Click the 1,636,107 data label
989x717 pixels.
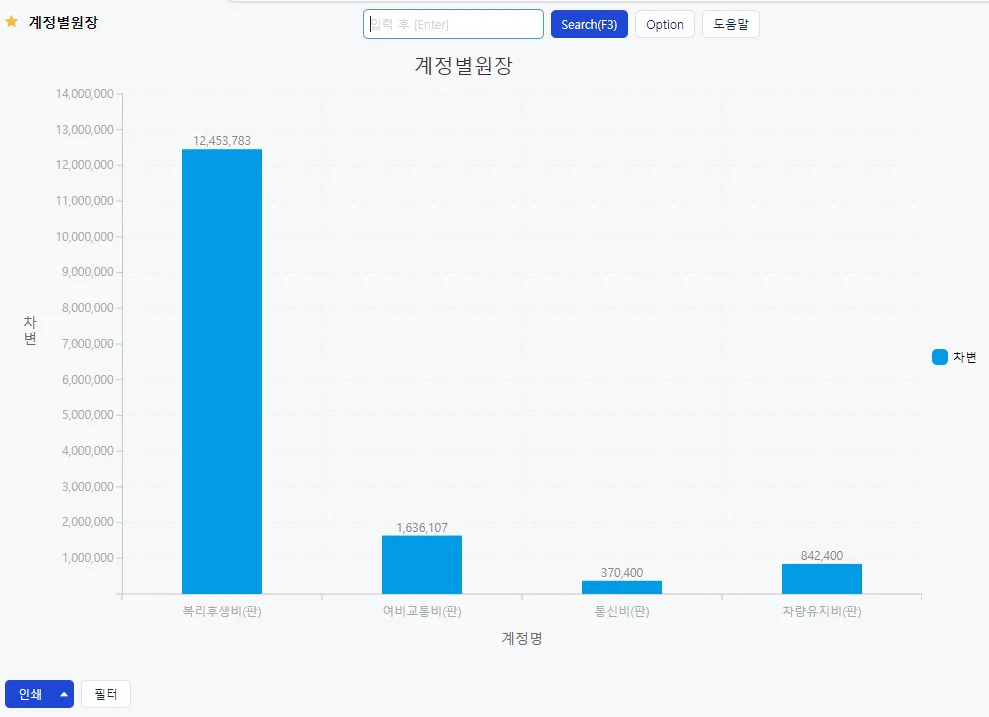[422, 528]
